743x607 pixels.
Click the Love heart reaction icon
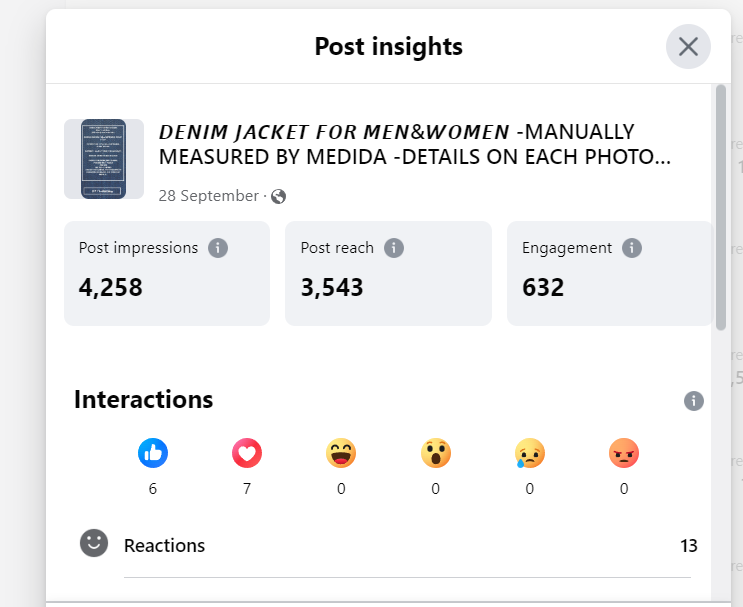247,454
